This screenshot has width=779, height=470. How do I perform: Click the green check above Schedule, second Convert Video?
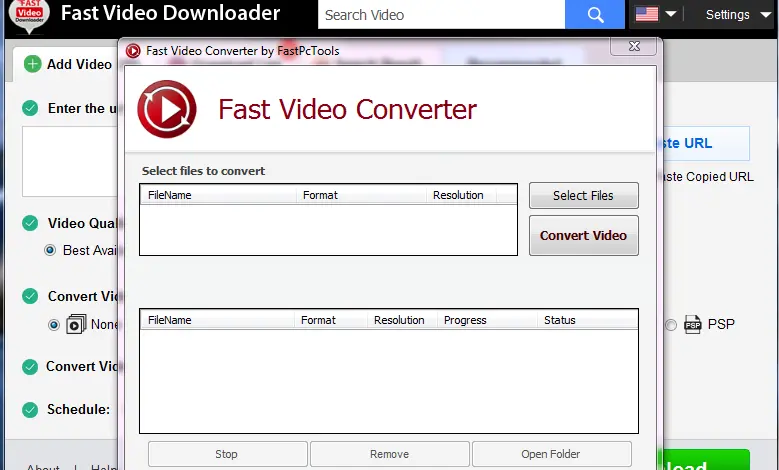click(x=30, y=367)
